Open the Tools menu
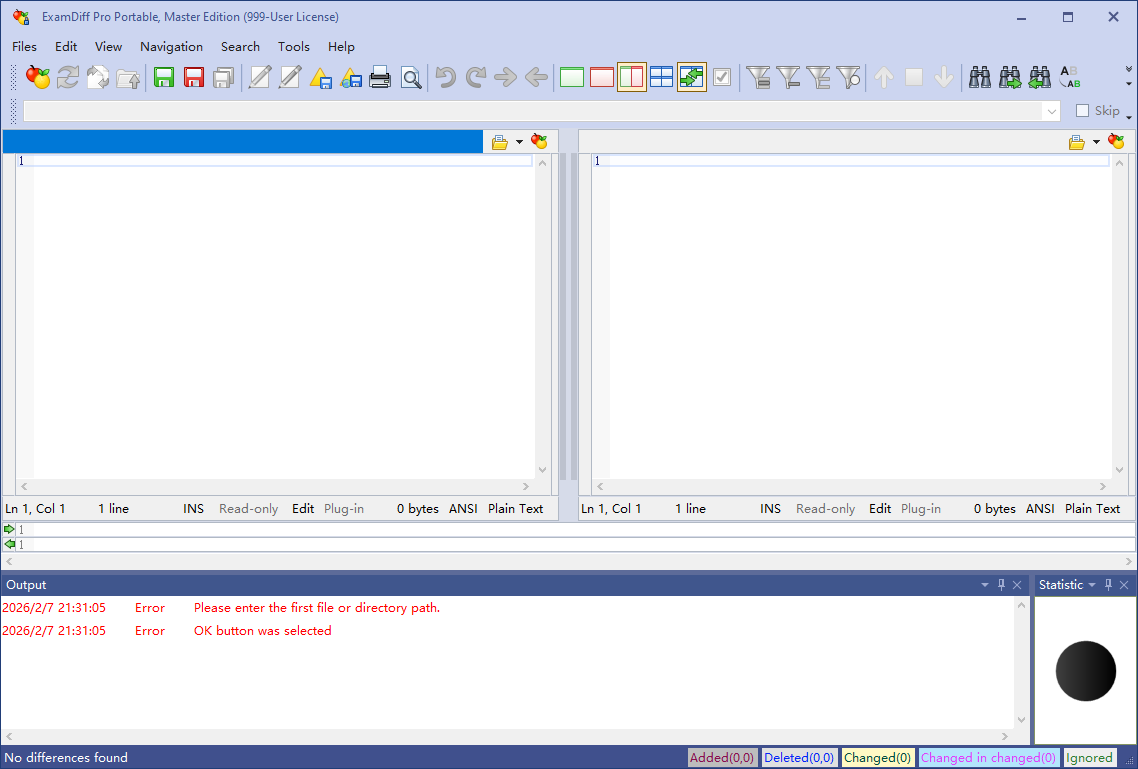Screen dimensions: 1138x769 click(293, 46)
